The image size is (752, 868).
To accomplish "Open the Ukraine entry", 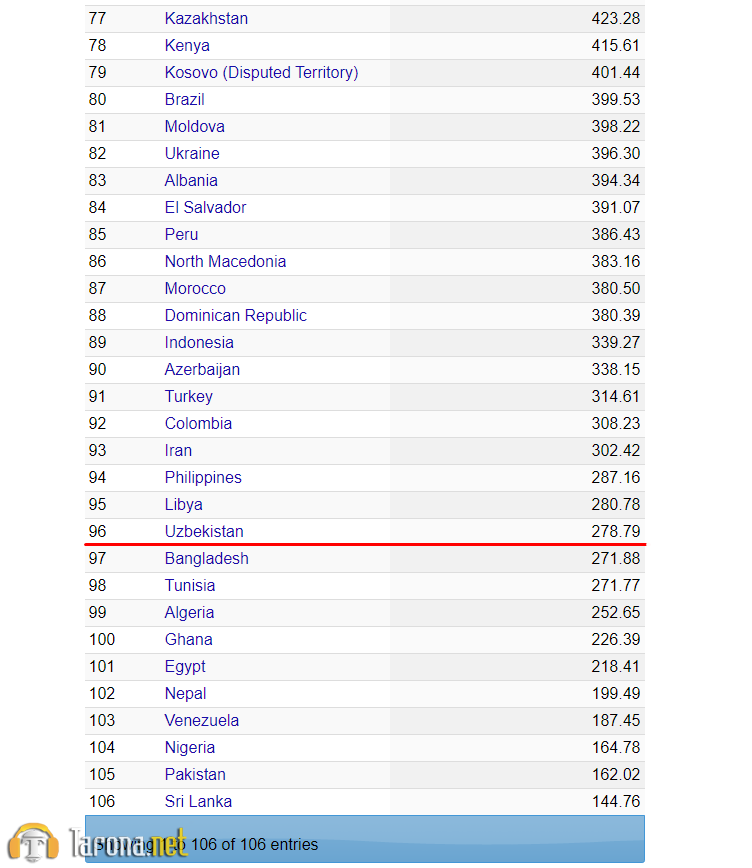I will click(x=192, y=153).
